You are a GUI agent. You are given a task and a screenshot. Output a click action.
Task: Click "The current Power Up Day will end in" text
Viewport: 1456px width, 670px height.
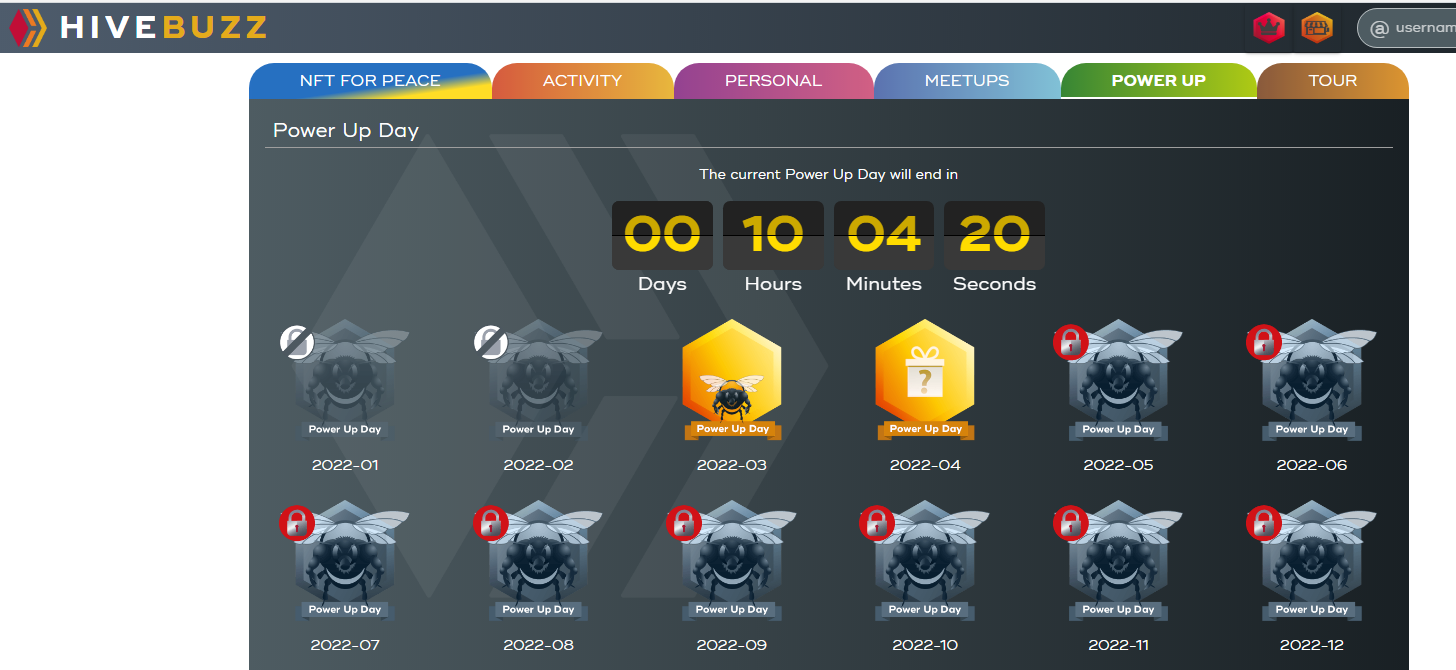(x=828, y=174)
